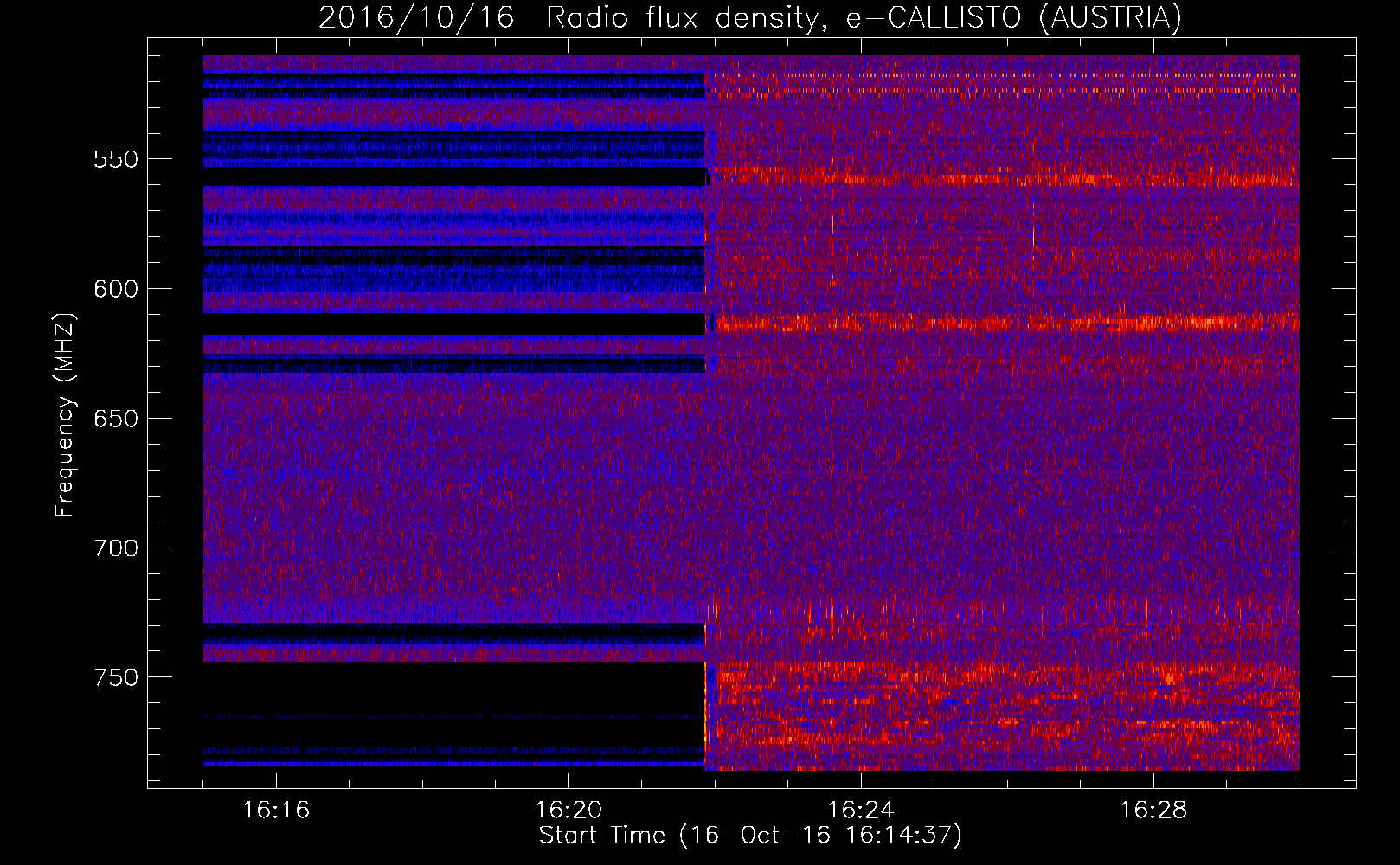The width and height of the screenshot is (1400, 865).
Task: Click the 650 frequency tick label
Action: (x=116, y=420)
